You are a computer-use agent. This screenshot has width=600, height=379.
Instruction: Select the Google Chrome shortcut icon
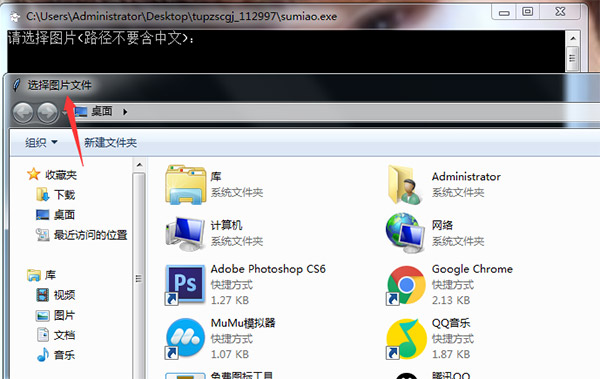pyautogui.click(x=406, y=286)
